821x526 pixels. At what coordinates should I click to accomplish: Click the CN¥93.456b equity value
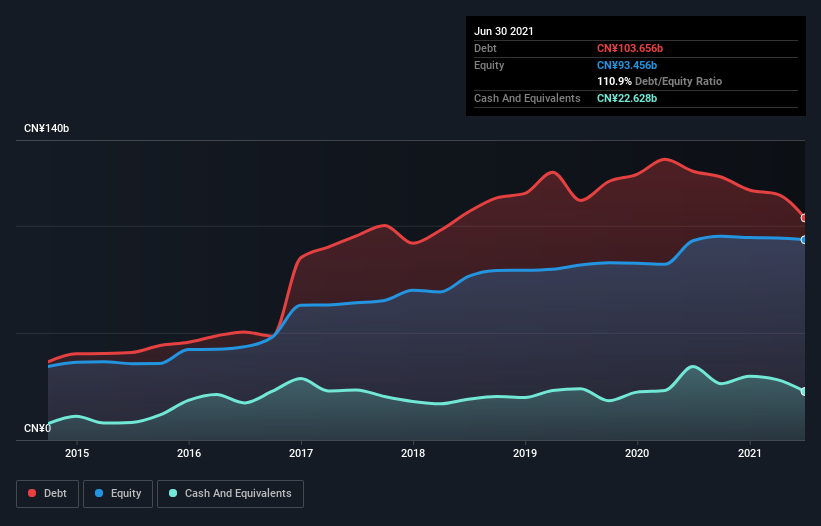627,65
